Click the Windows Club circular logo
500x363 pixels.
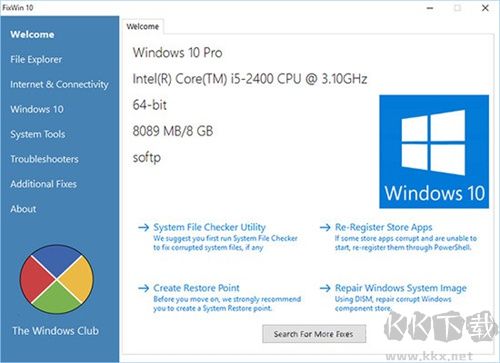coord(57,279)
